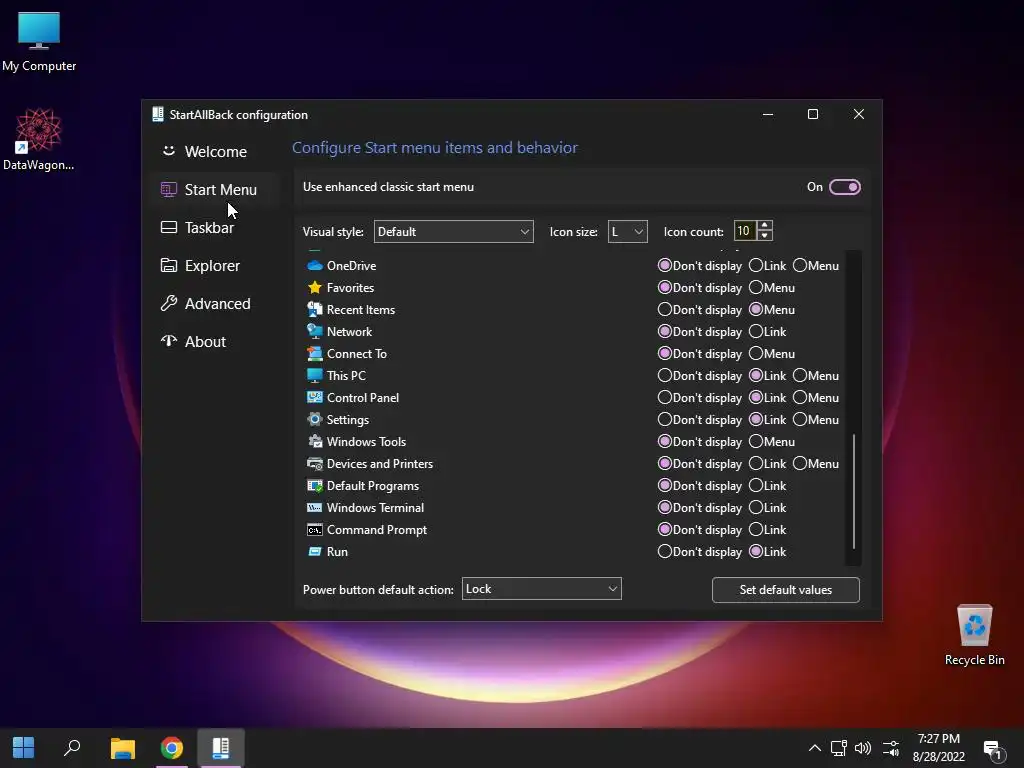The width and height of the screenshot is (1024, 768).
Task: Increase Icon count with up arrow
Action: click(x=764, y=226)
